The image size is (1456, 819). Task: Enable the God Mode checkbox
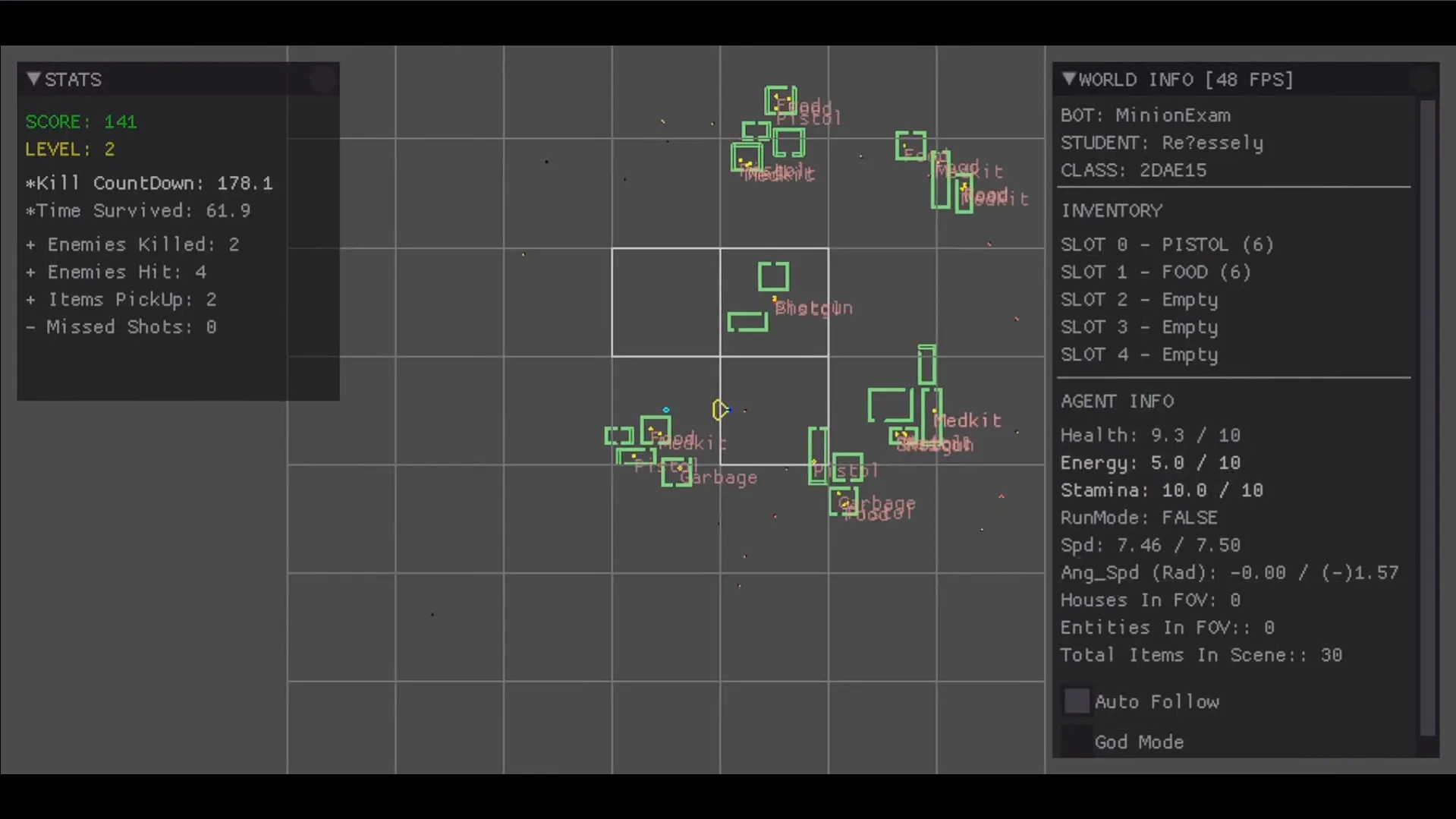[1076, 742]
